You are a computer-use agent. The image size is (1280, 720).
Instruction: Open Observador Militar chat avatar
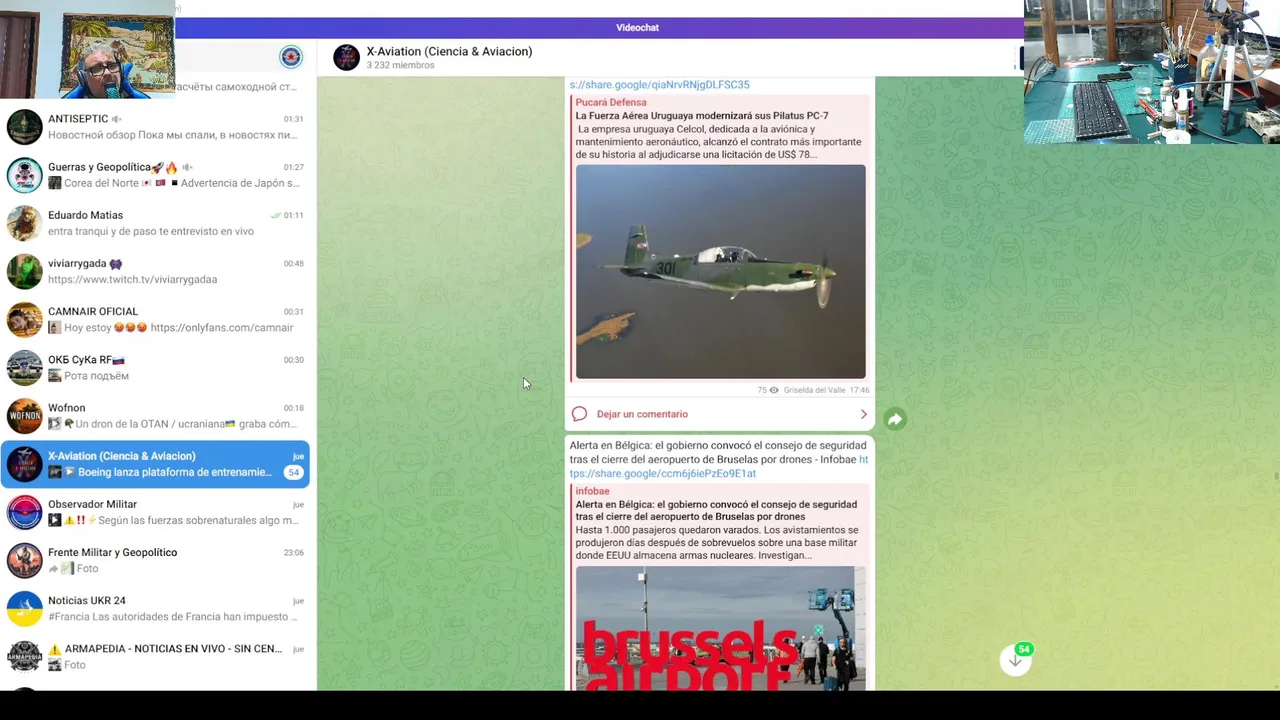click(x=24, y=512)
